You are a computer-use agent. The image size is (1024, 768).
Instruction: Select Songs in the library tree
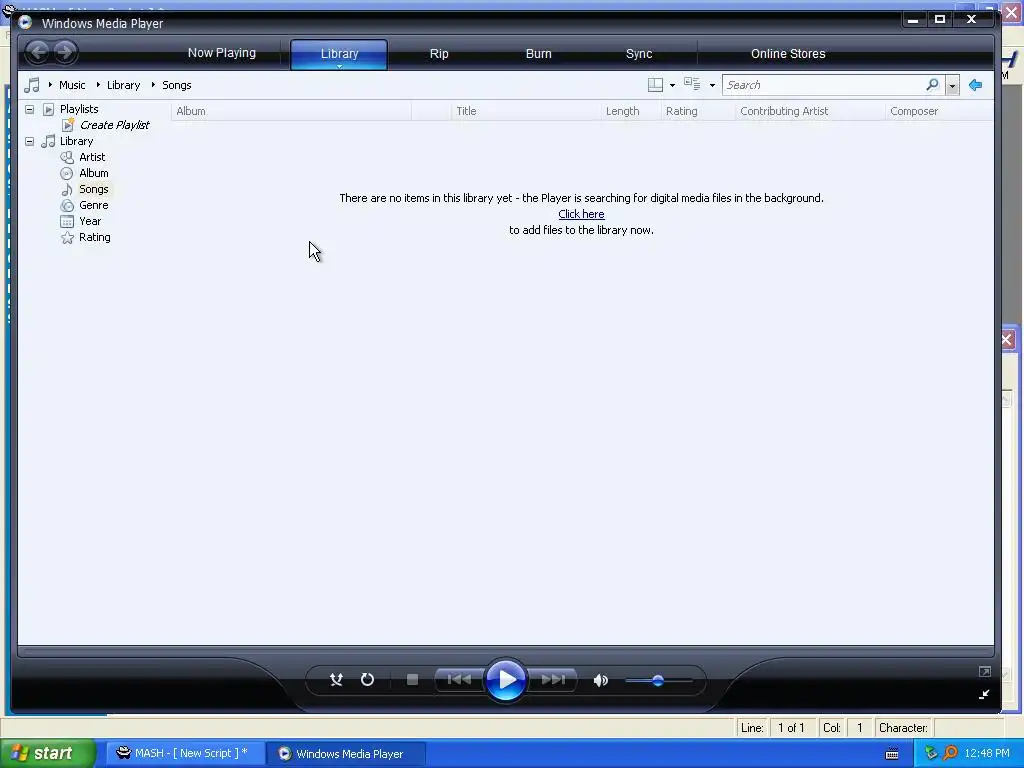tap(93, 189)
